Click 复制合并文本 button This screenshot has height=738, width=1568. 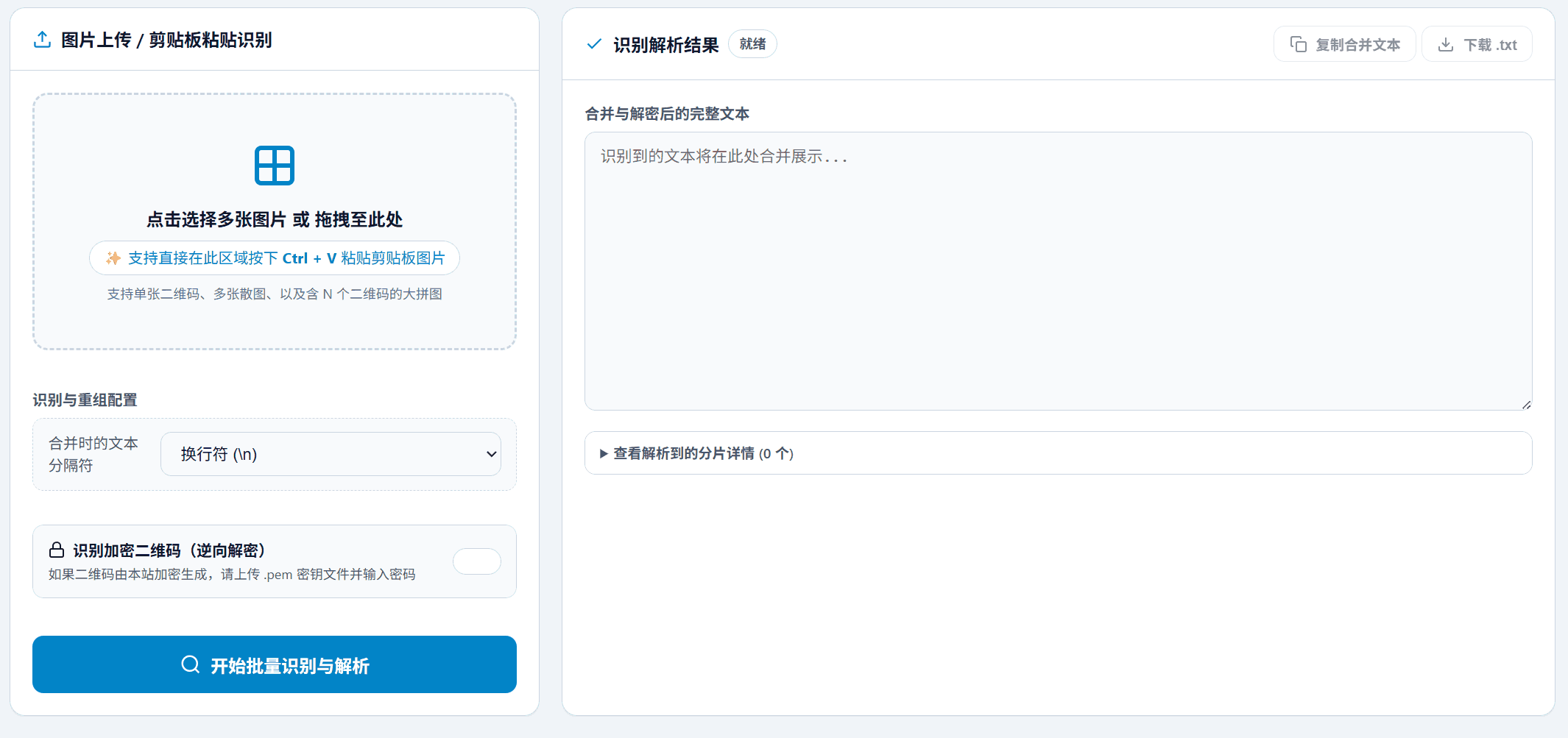coord(1345,45)
